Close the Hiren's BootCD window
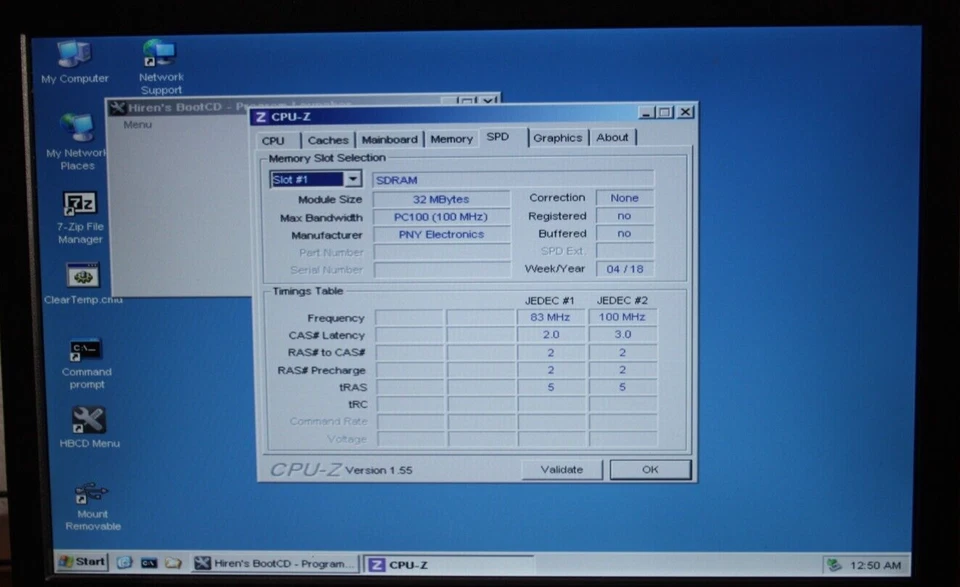960x587 pixels. coord(489,100)
